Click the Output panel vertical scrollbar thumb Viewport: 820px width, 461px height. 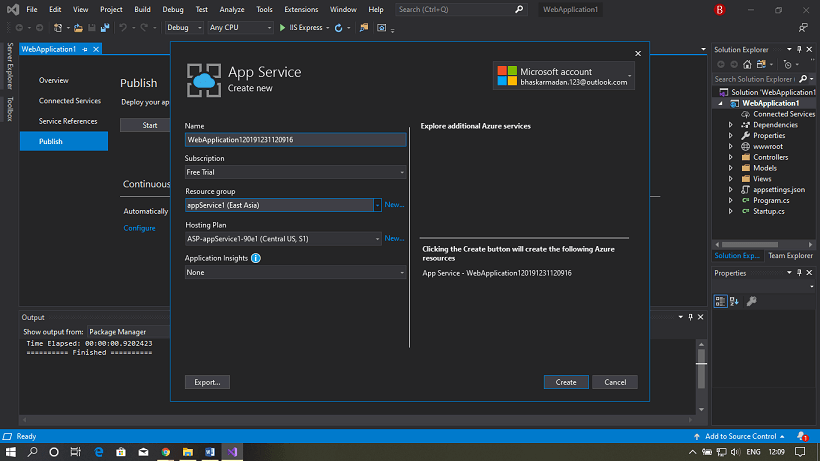click(701, 368)
